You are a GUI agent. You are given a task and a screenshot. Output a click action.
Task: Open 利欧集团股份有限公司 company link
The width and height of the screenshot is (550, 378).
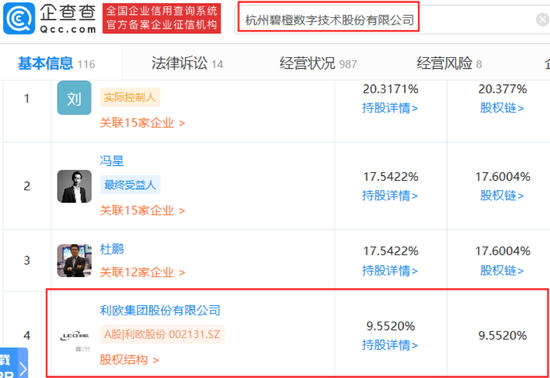160,310
